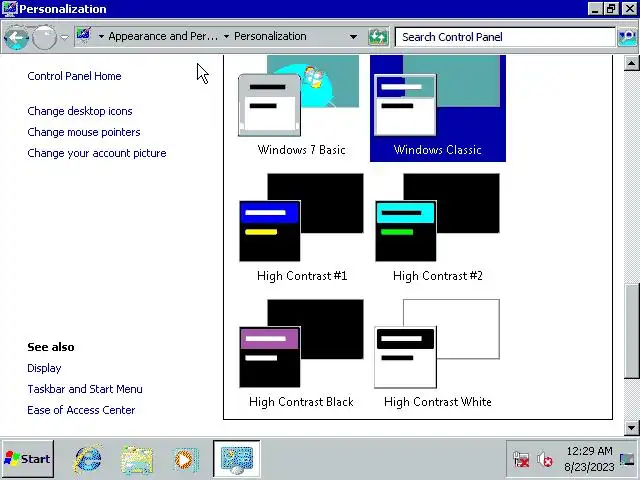This screenshot has height=480, width=640.
Task: Refresh the Personalization page
Action: click(378, 37)
